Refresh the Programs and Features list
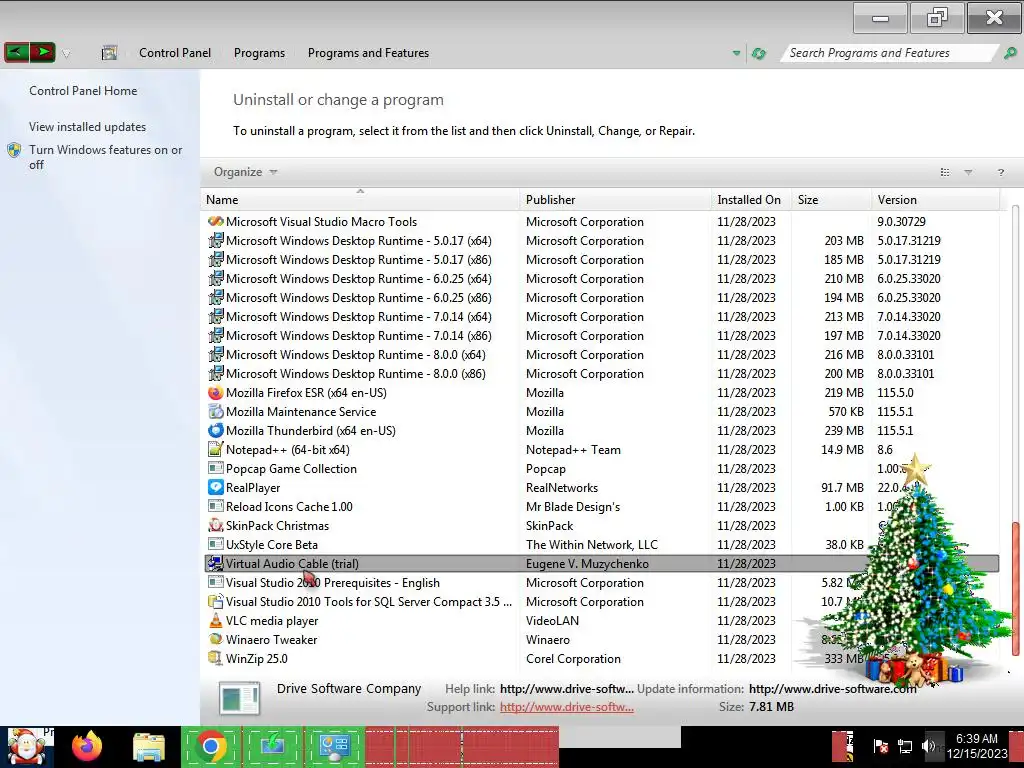The height and width of the screenshot is (768, 1024). coord(758,53)
